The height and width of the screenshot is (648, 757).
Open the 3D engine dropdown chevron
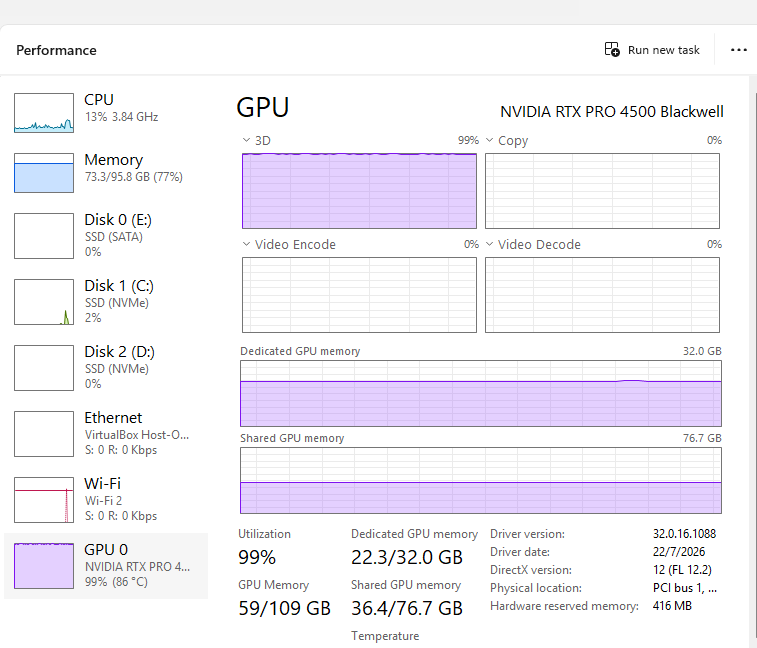246,141
